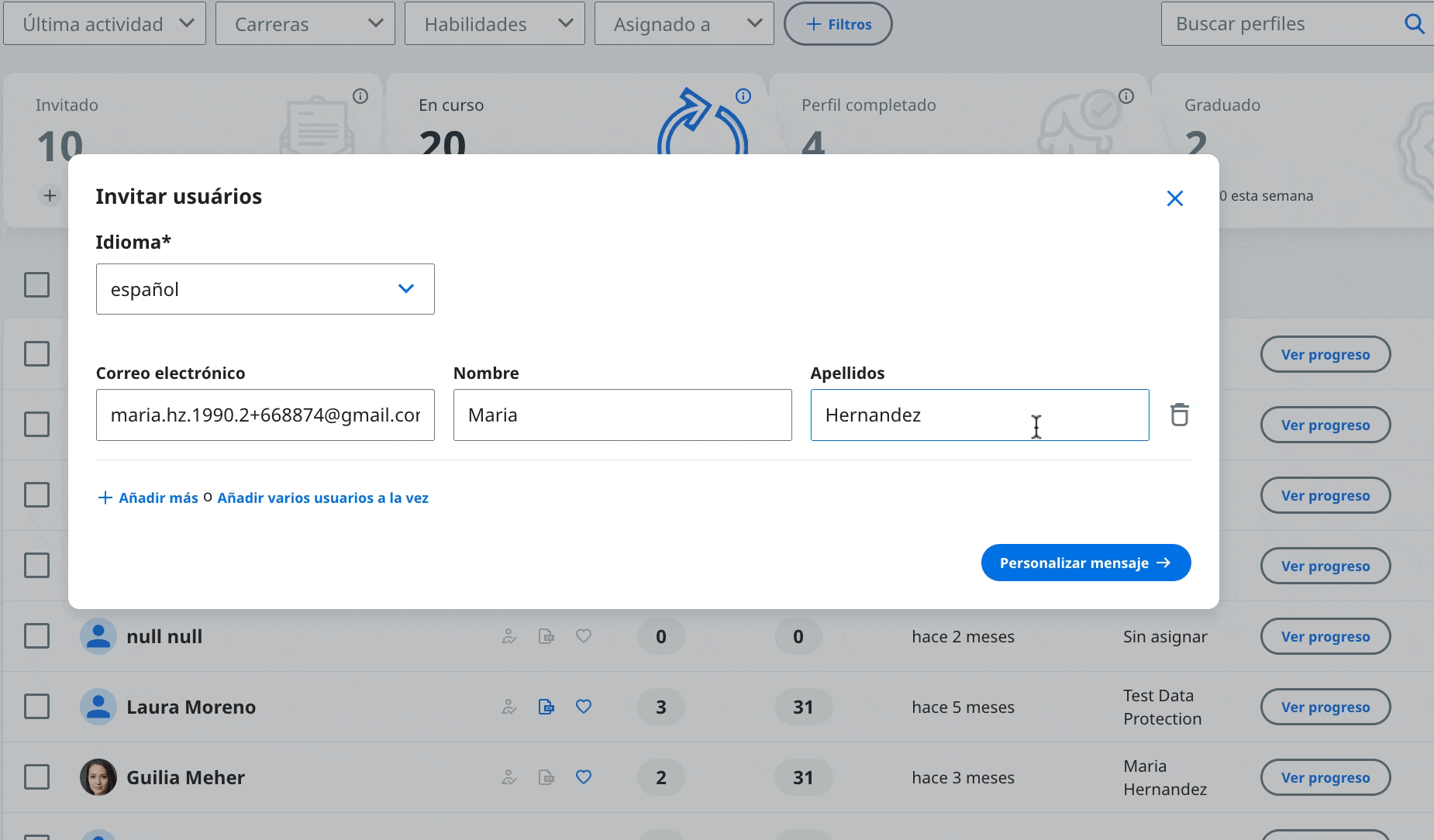Show info for the En curso card

(x=743, y=96)
